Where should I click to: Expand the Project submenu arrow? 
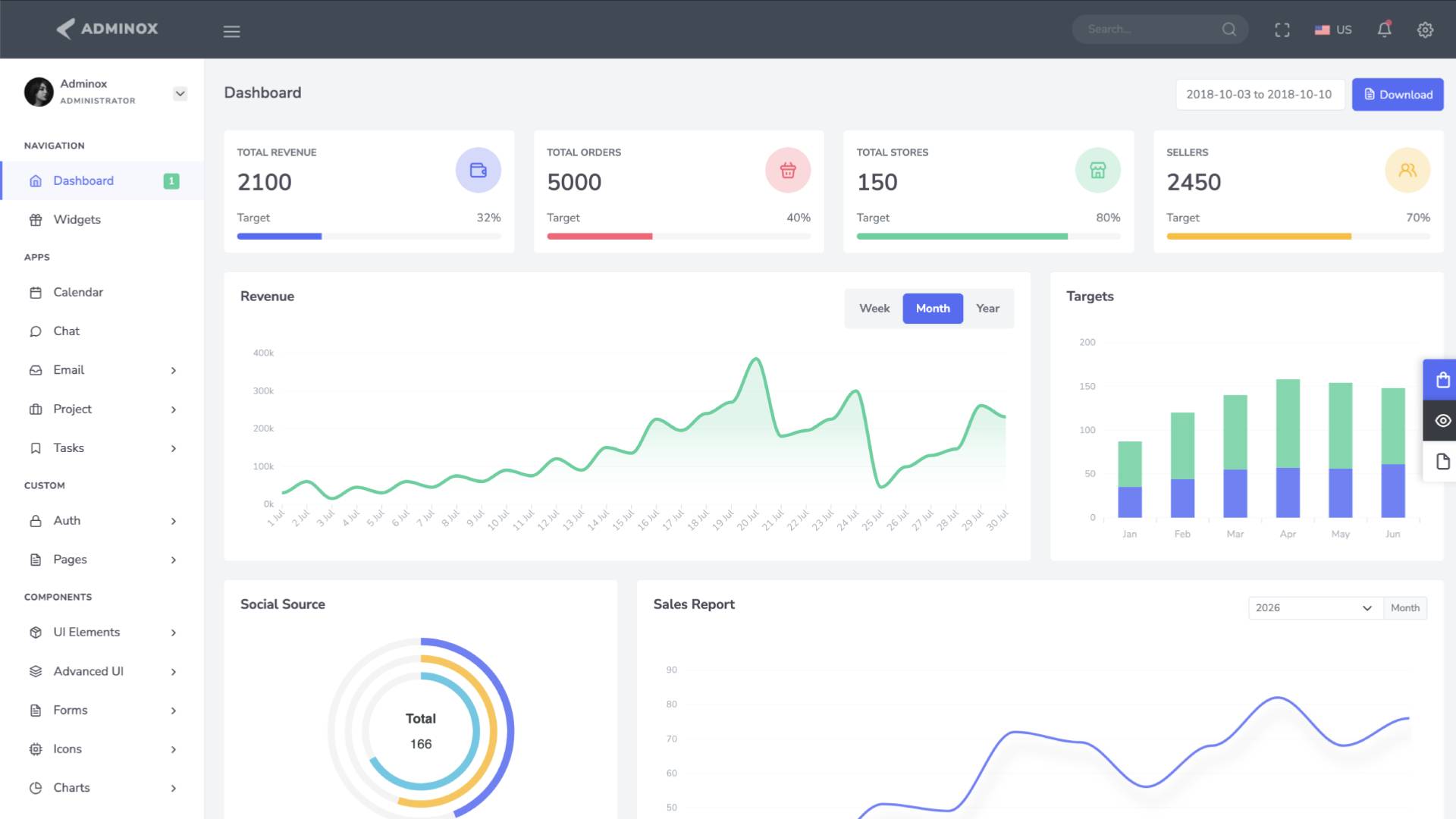tap(174, 409)
